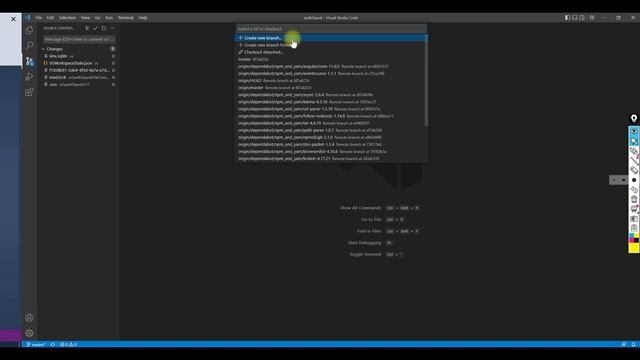Image resolution: width=640 pixels, height=360 pixels.
Task: Click the notifications bell in status bar
Action: (633, 344)
